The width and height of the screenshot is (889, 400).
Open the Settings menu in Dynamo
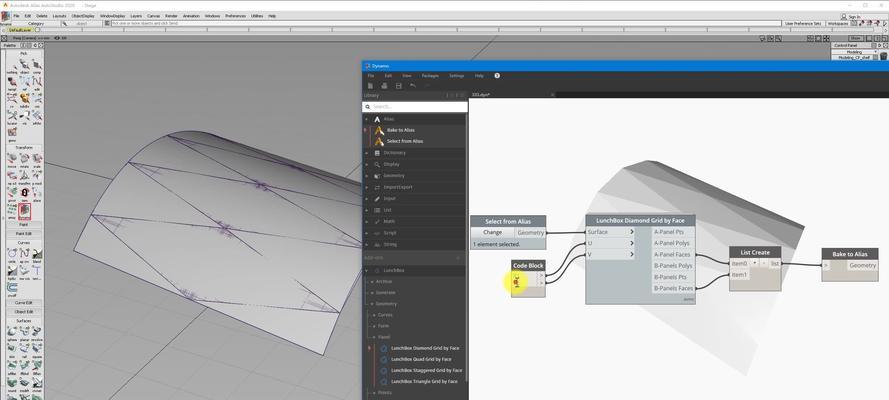(x=456, y=75)
